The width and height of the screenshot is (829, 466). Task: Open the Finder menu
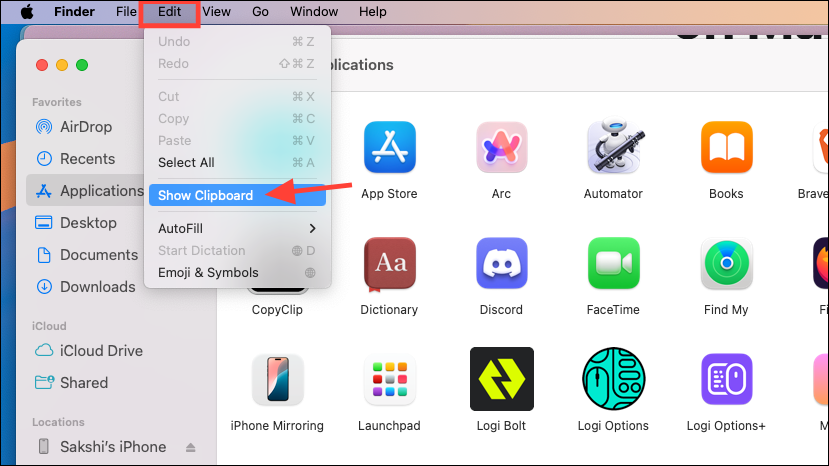tap(74, 12)
